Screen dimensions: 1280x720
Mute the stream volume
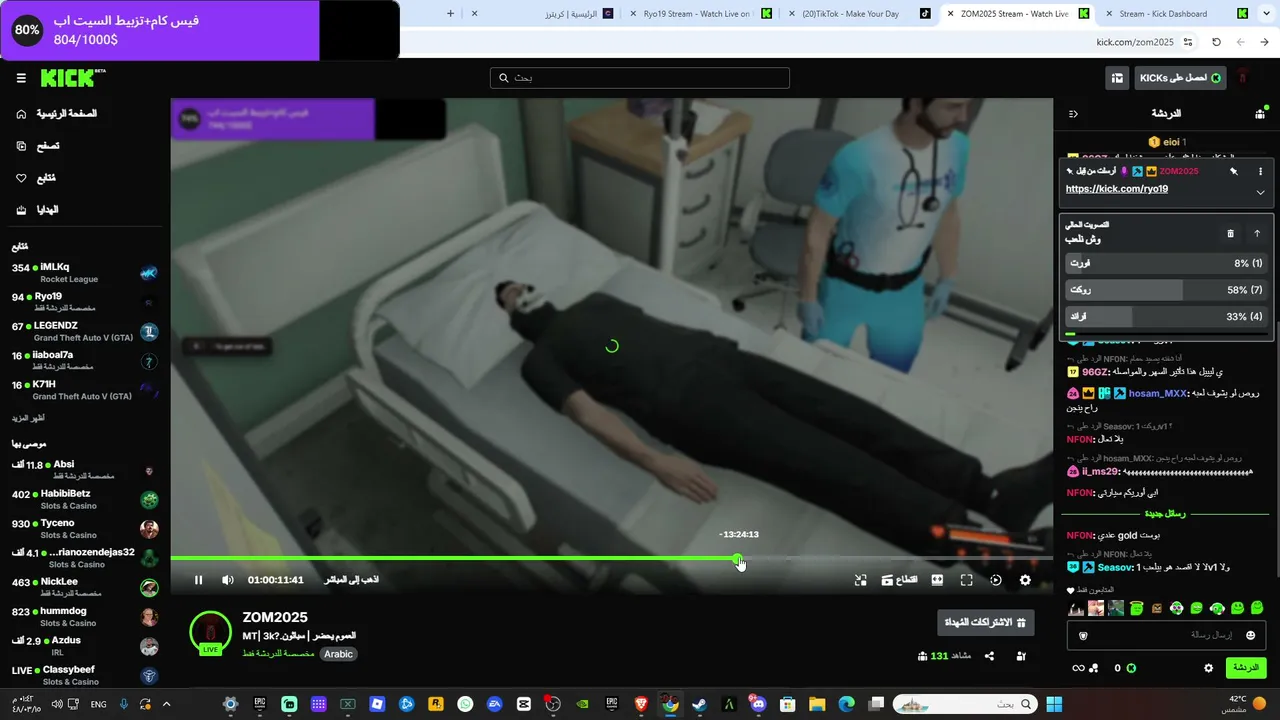coord(228,580)
